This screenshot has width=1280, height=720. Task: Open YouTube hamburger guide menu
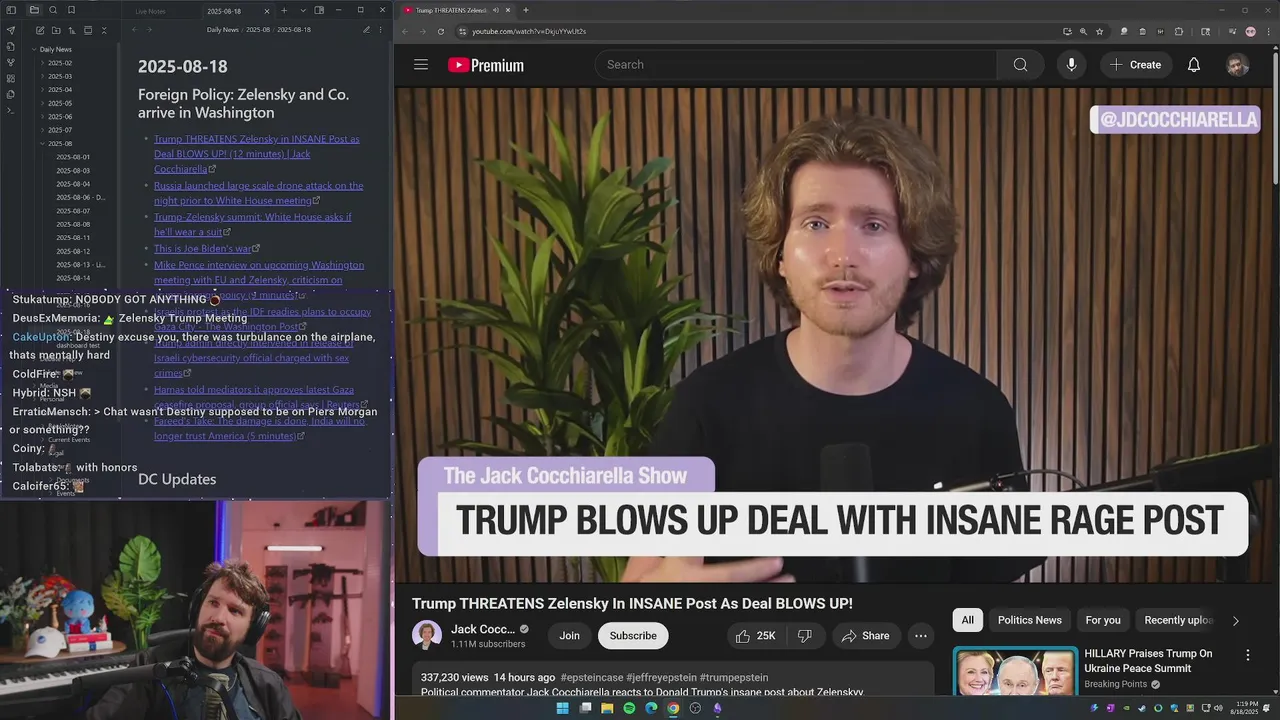(x=421, y=65)
